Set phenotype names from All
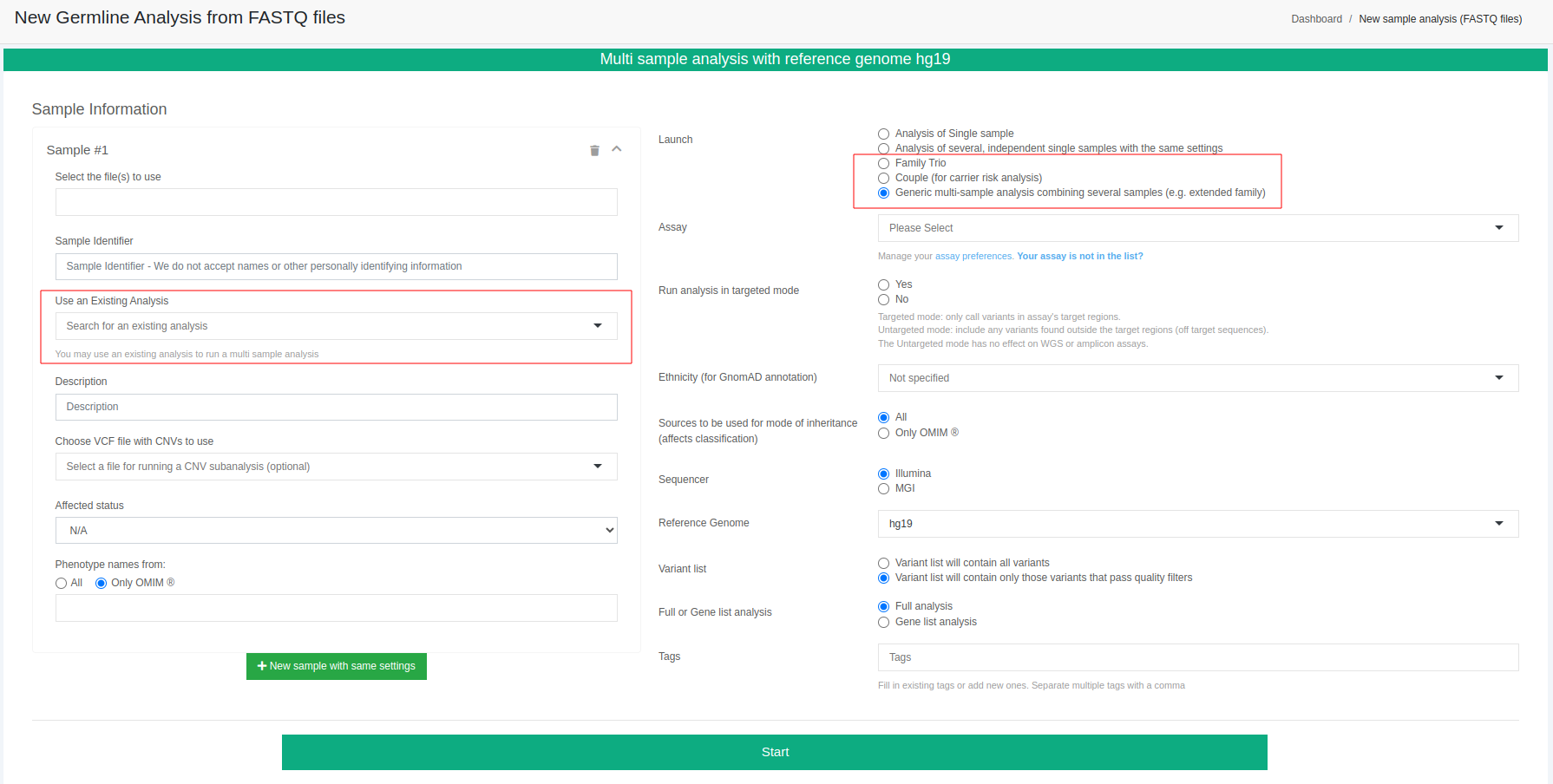This screenshot has height=784, width=1553. 61,583
